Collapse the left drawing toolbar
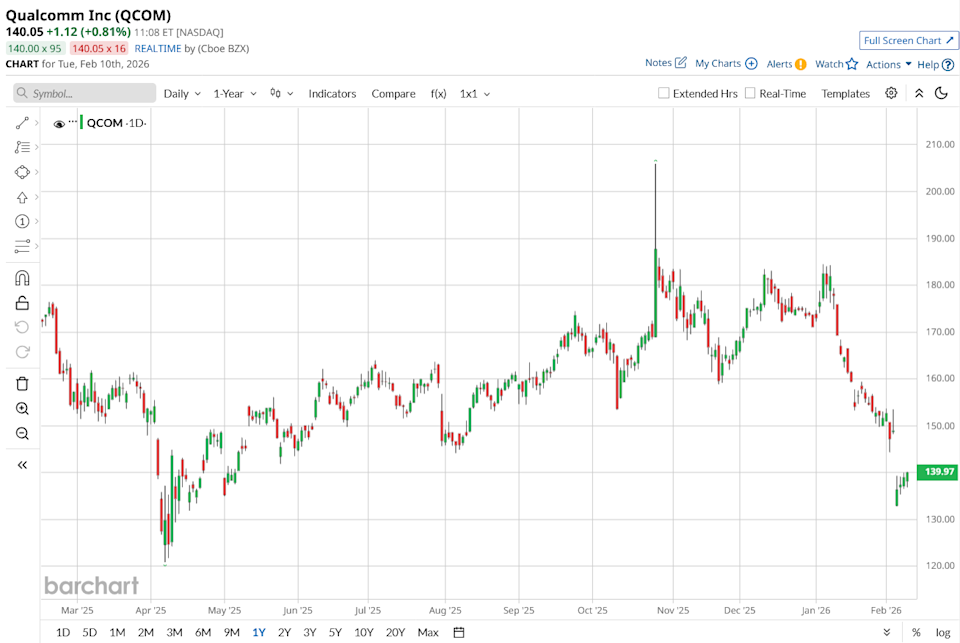Screen dimensions: 960x643 pos(22,465)
